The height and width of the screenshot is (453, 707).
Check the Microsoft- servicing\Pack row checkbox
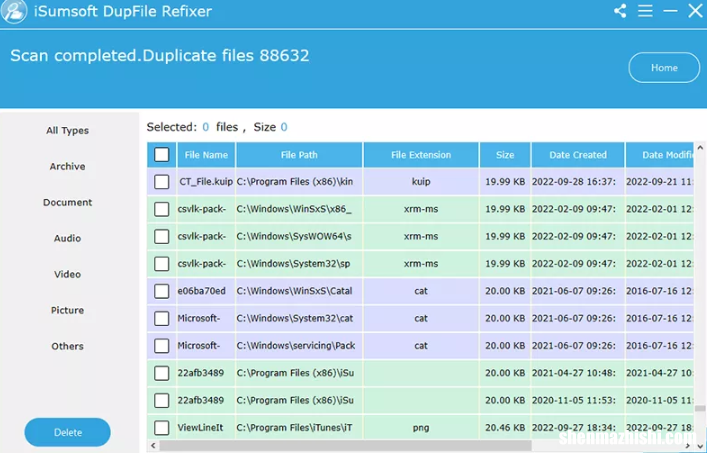pyautogui.click(x=161, y=346)
